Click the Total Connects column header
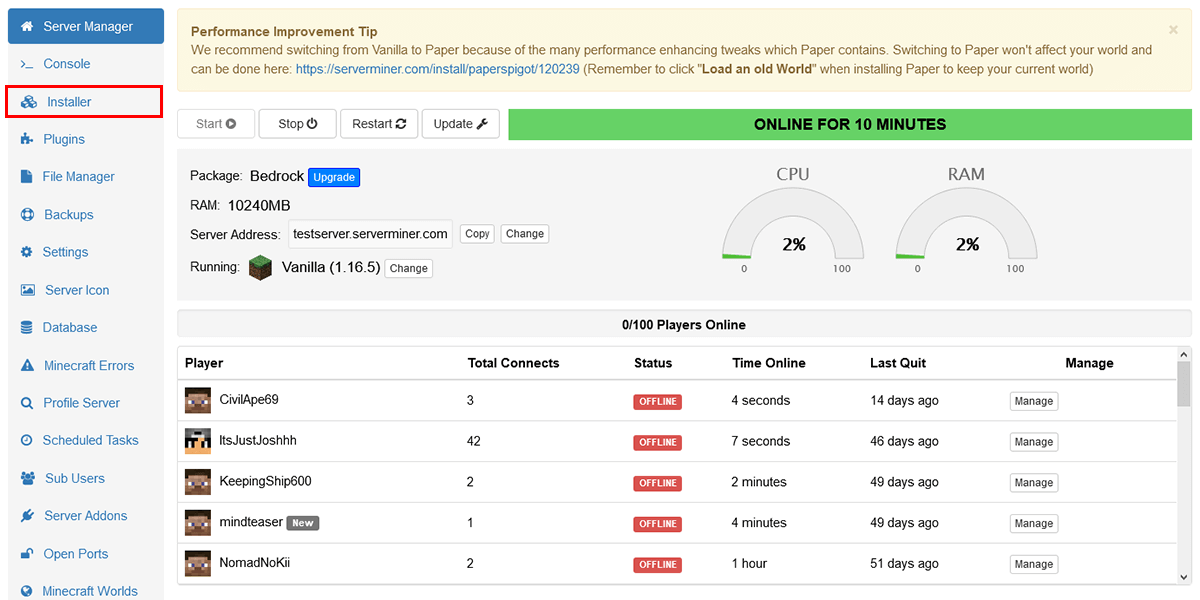The height and width of the screenshot is (600, 1200). (514, 363)
